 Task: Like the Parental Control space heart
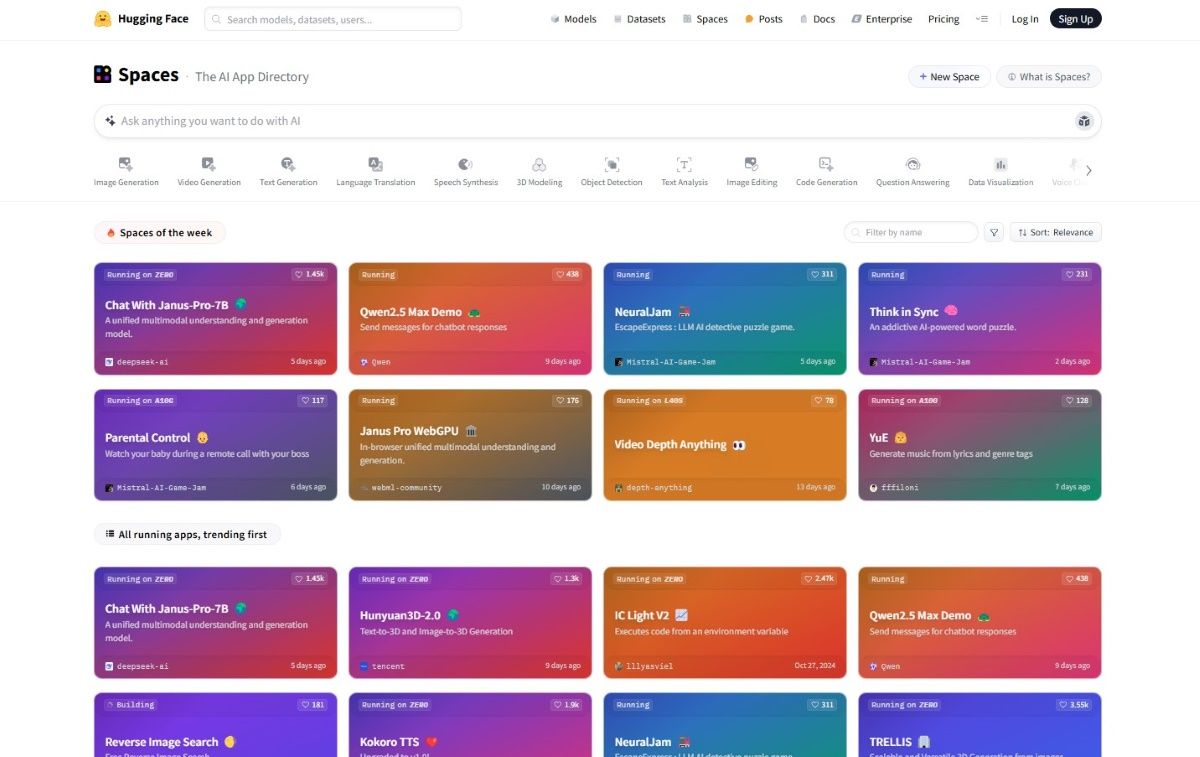[x=311, y=400]
